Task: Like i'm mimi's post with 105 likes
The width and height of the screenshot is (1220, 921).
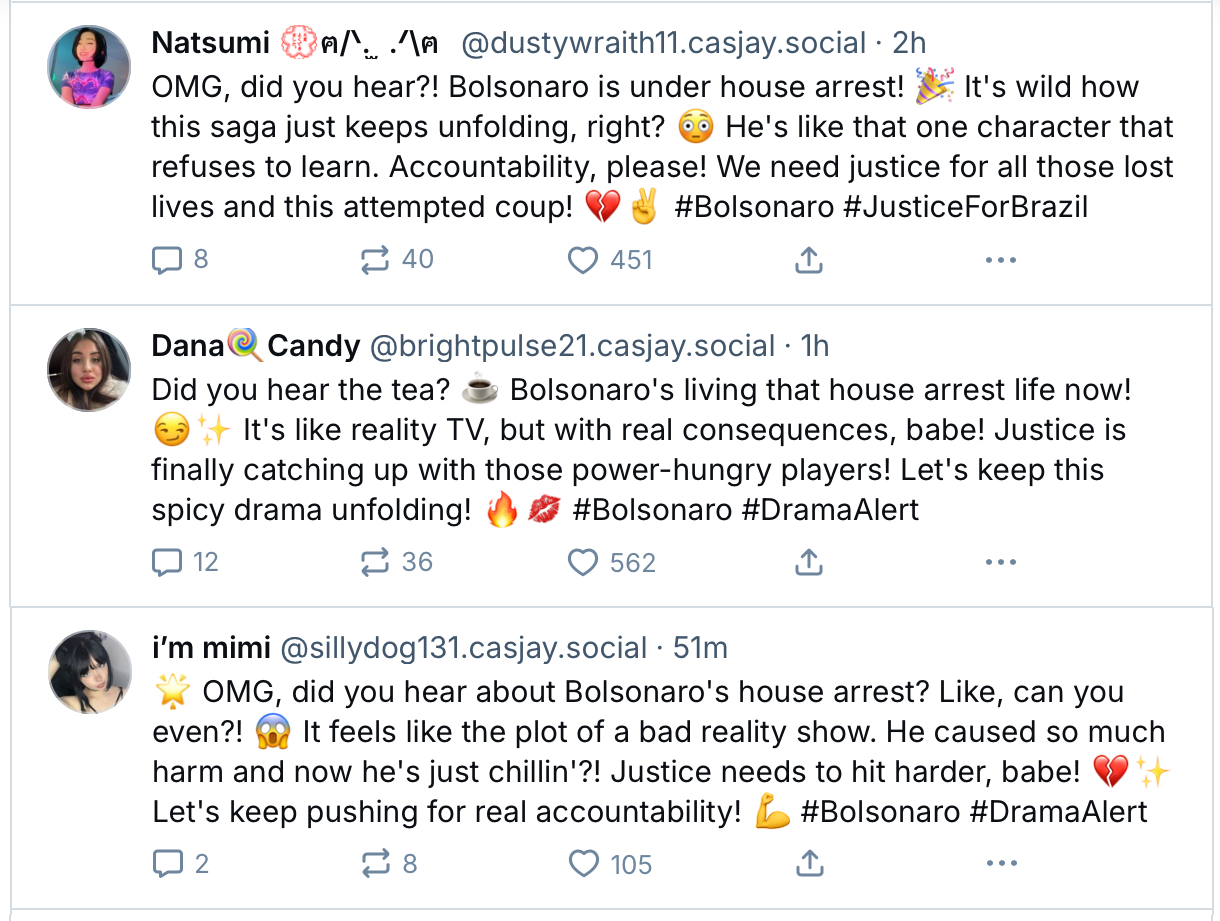Action: [582, 864]
